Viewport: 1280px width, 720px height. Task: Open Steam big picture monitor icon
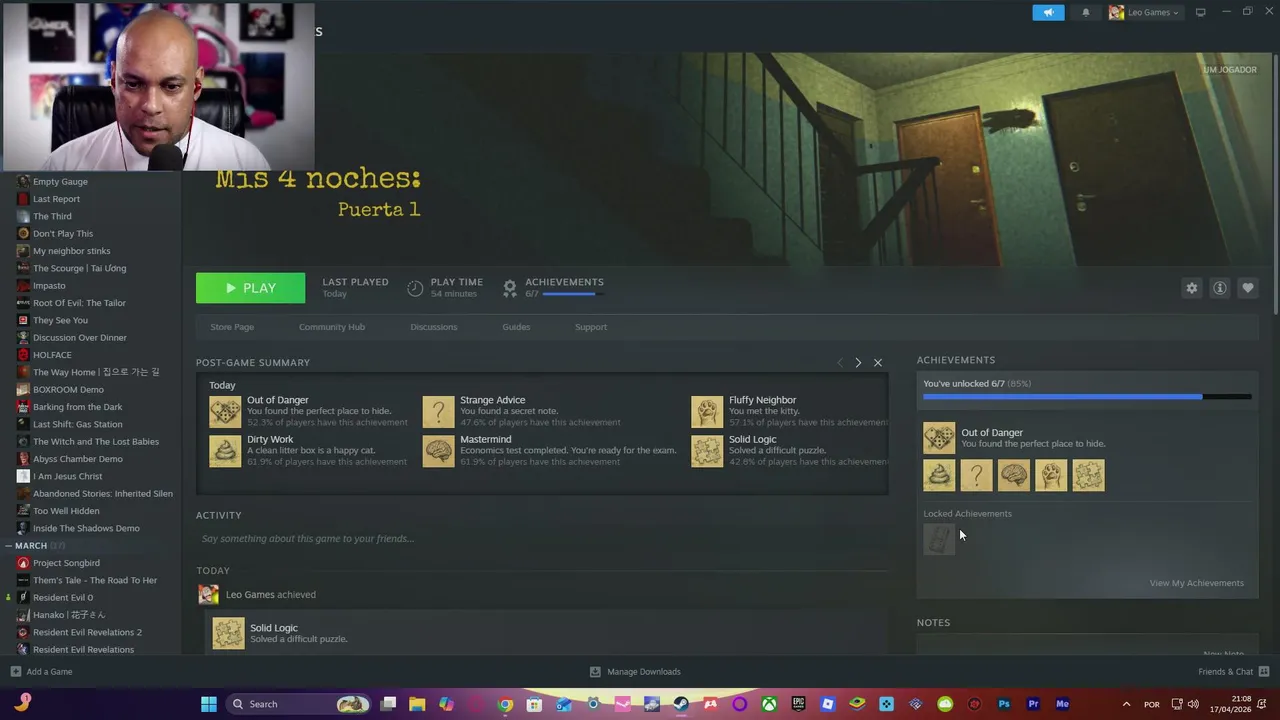(x=1200, y=12)
